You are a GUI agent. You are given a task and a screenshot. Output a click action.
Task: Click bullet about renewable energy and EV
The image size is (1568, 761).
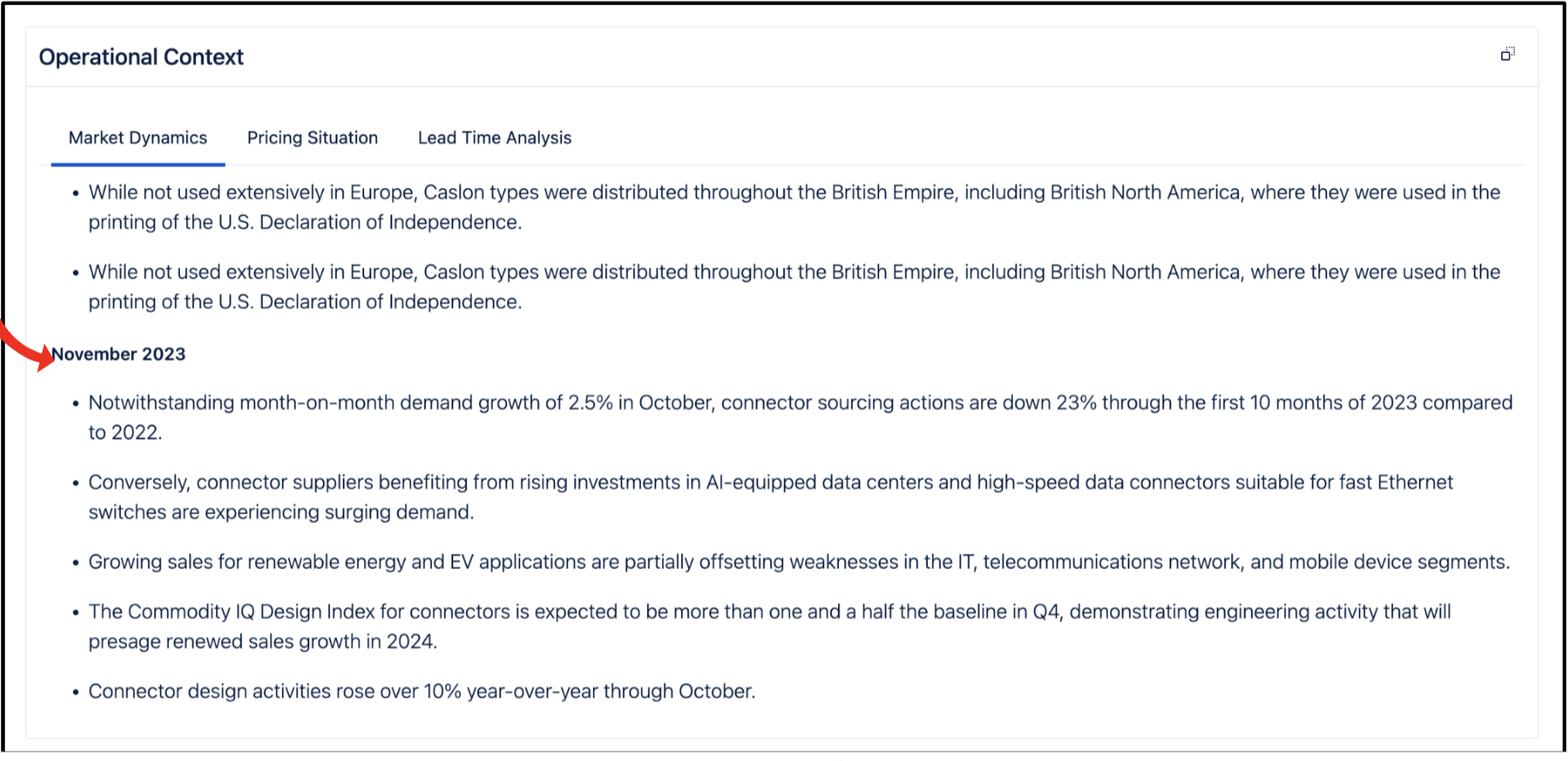click(799, 562)
